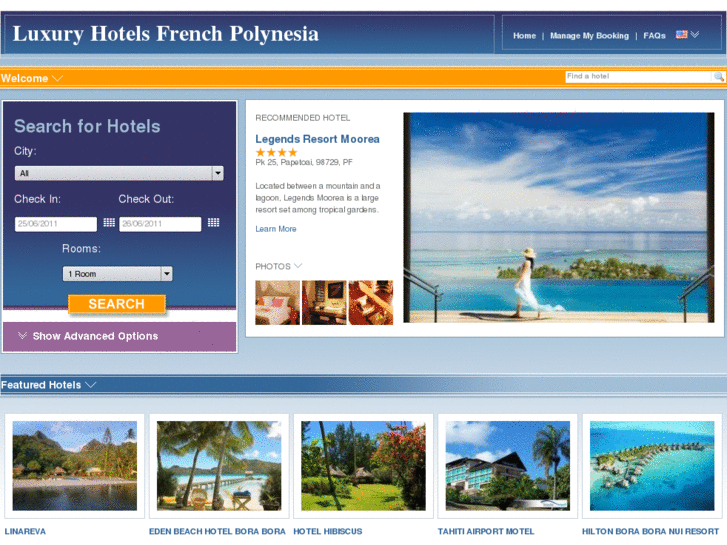Open the bedroom photo thumbnail
Screen dimensions: 727x545
coord(277,302)
